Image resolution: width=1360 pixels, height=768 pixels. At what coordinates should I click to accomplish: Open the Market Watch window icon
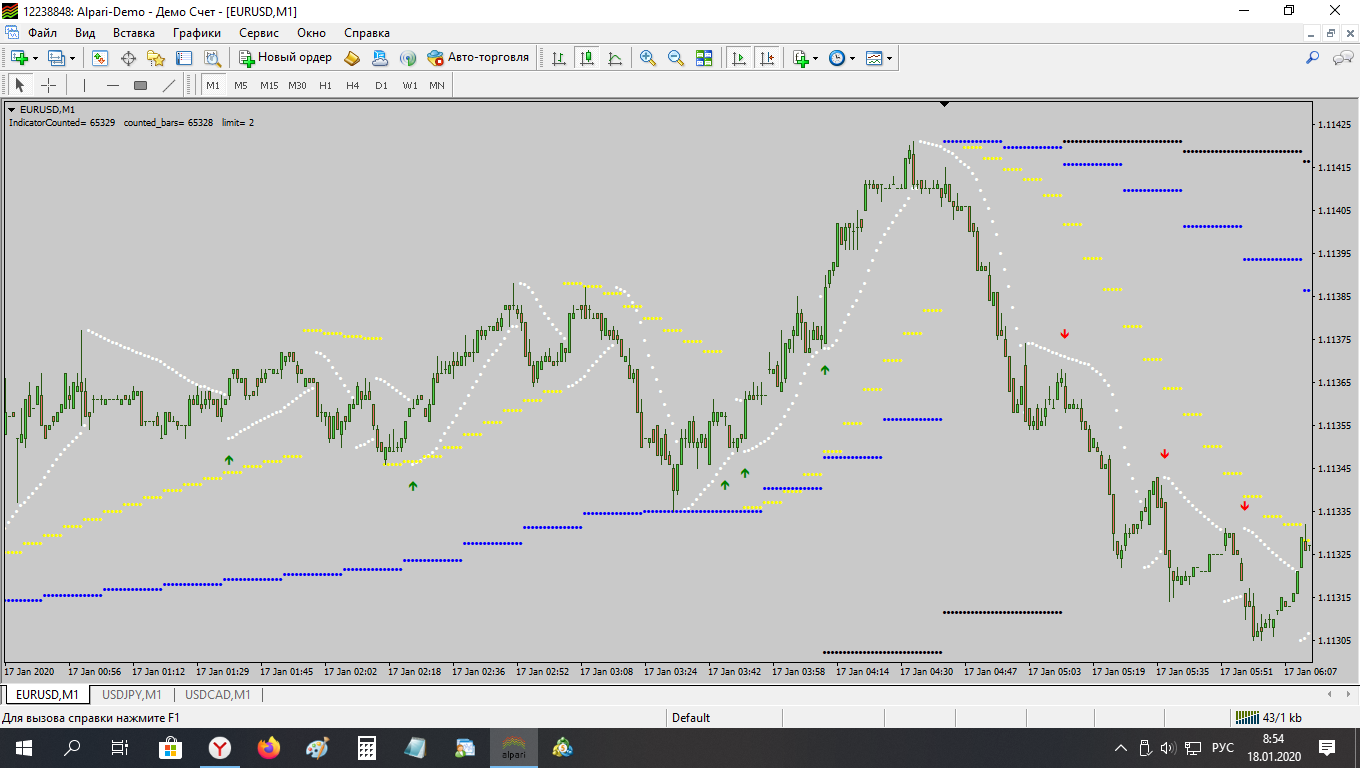click(100, 58)
